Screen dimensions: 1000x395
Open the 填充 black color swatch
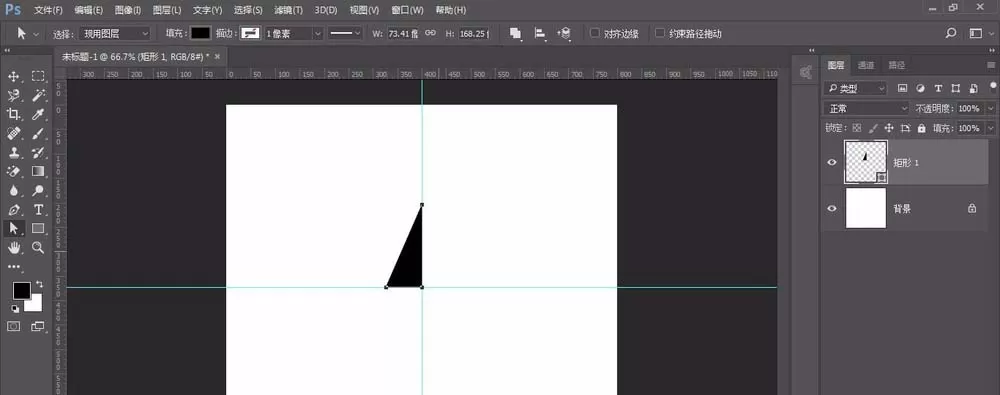point(201,33)
